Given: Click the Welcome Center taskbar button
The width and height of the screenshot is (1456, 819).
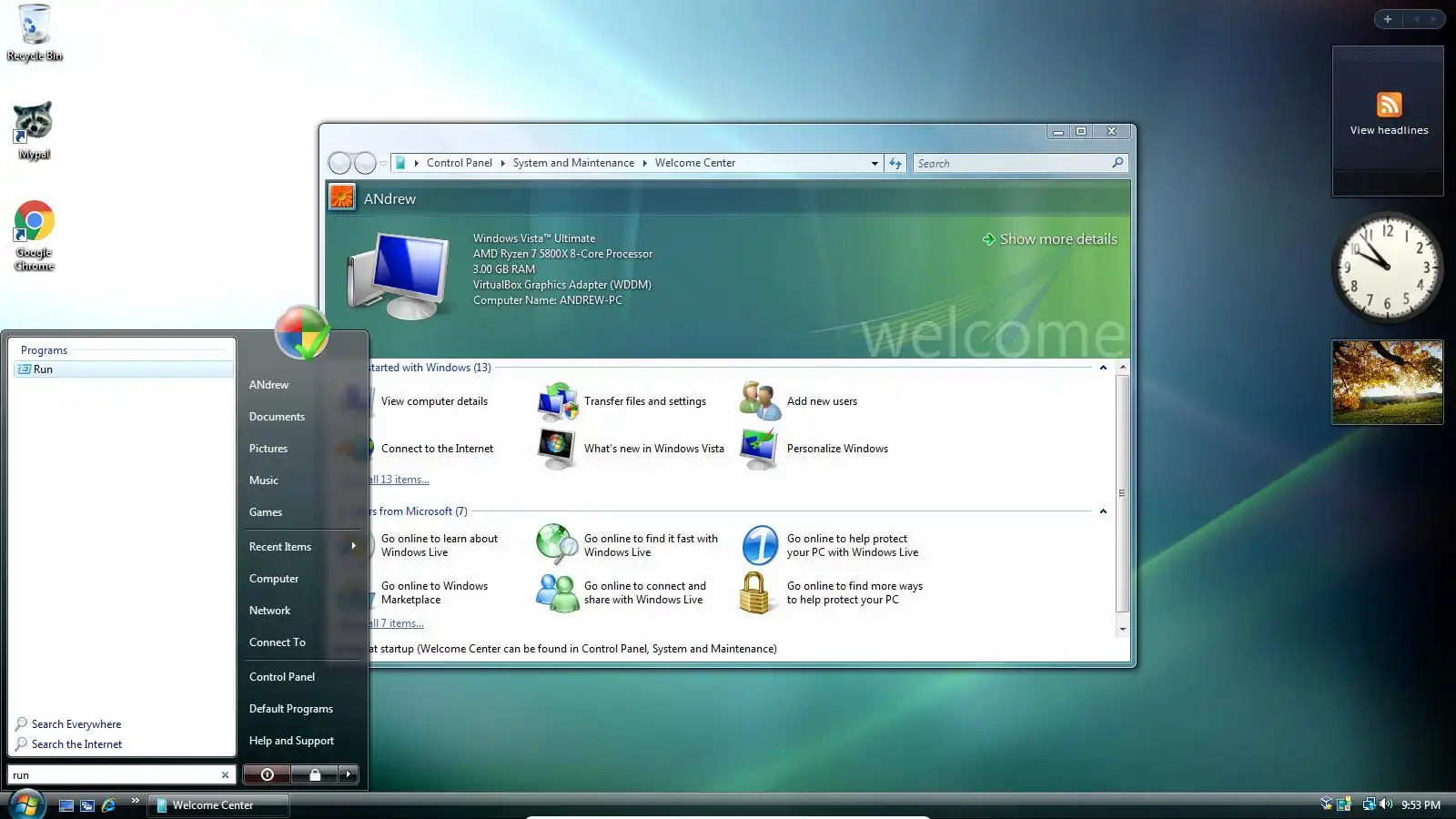Looking at the screenshot, I should click(x=218, y=805).
